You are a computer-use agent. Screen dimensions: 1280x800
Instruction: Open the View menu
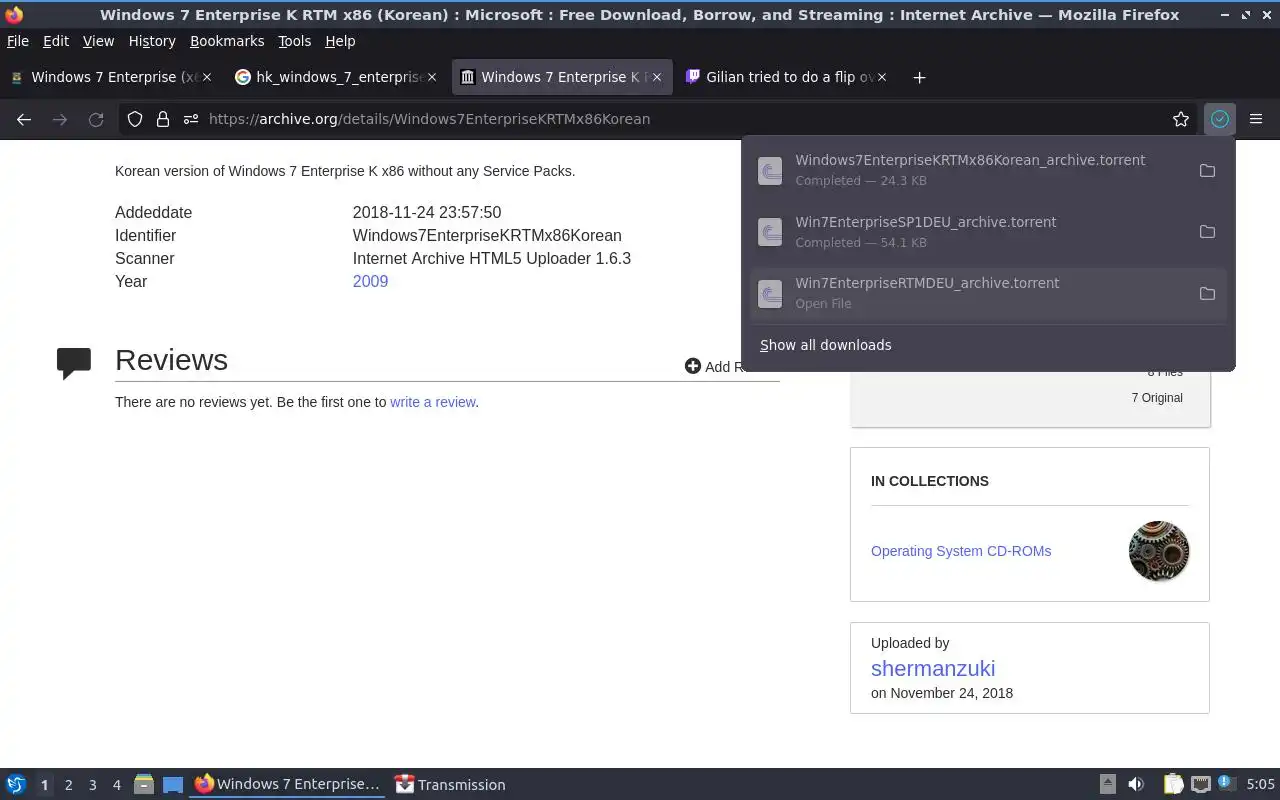coord(98,41)
